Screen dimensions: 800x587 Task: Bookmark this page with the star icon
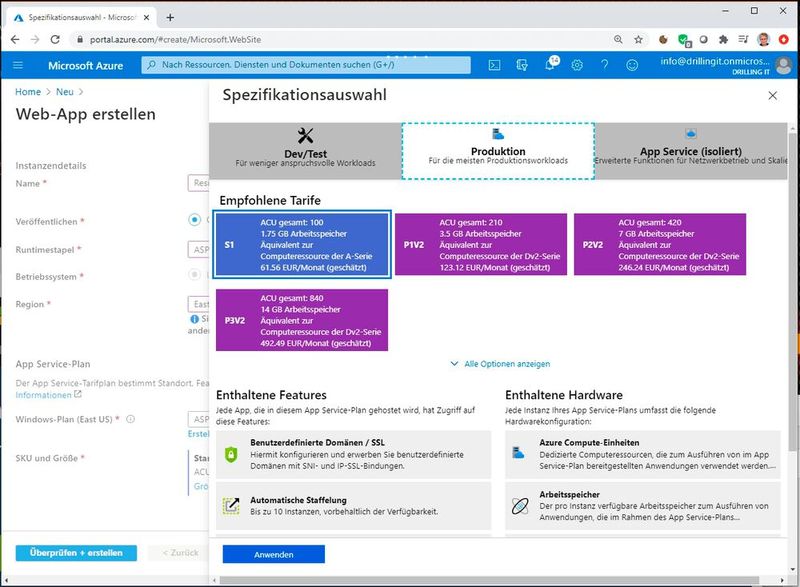638,39
